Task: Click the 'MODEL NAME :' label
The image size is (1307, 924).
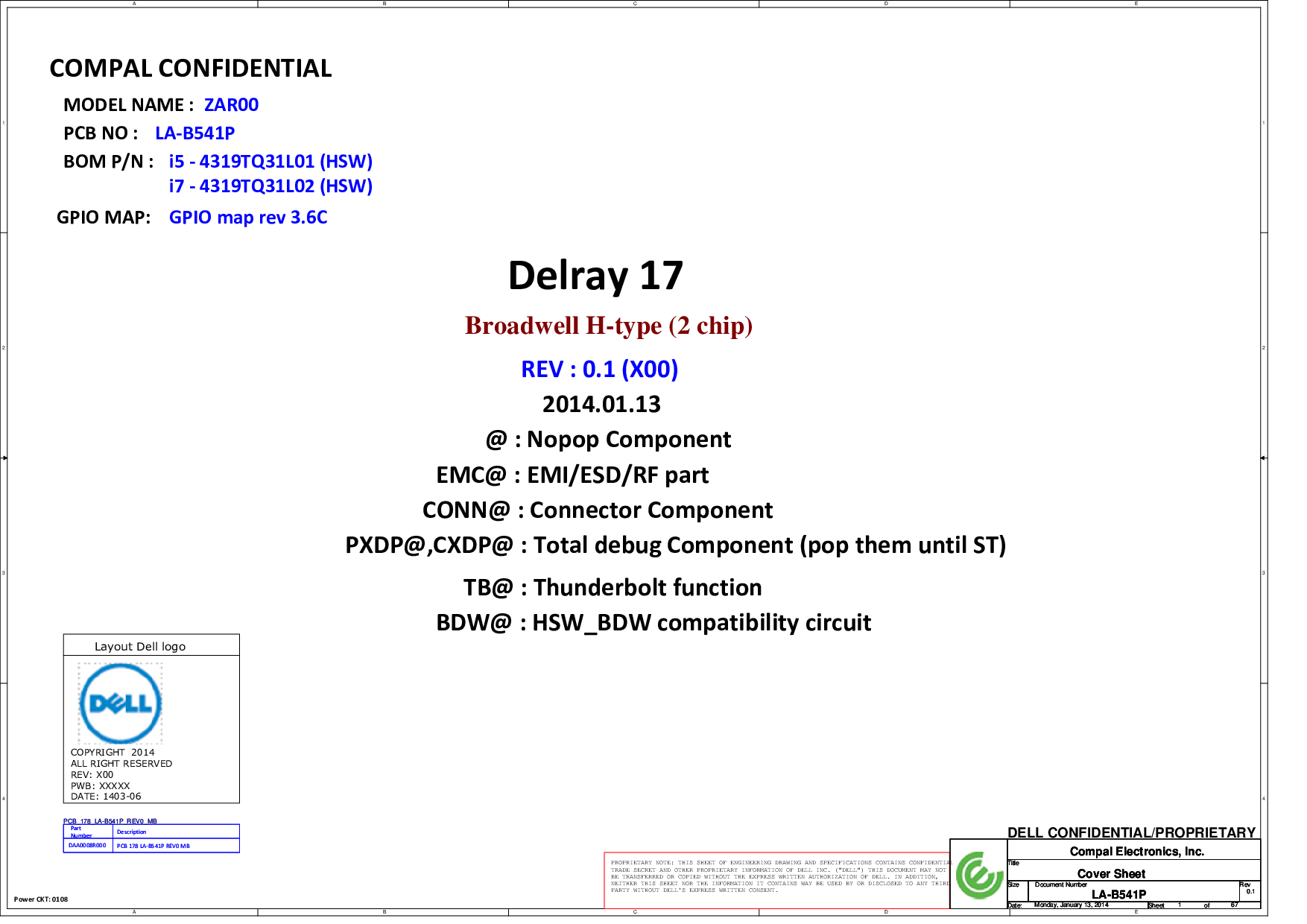Action: (x=128, y=105)
